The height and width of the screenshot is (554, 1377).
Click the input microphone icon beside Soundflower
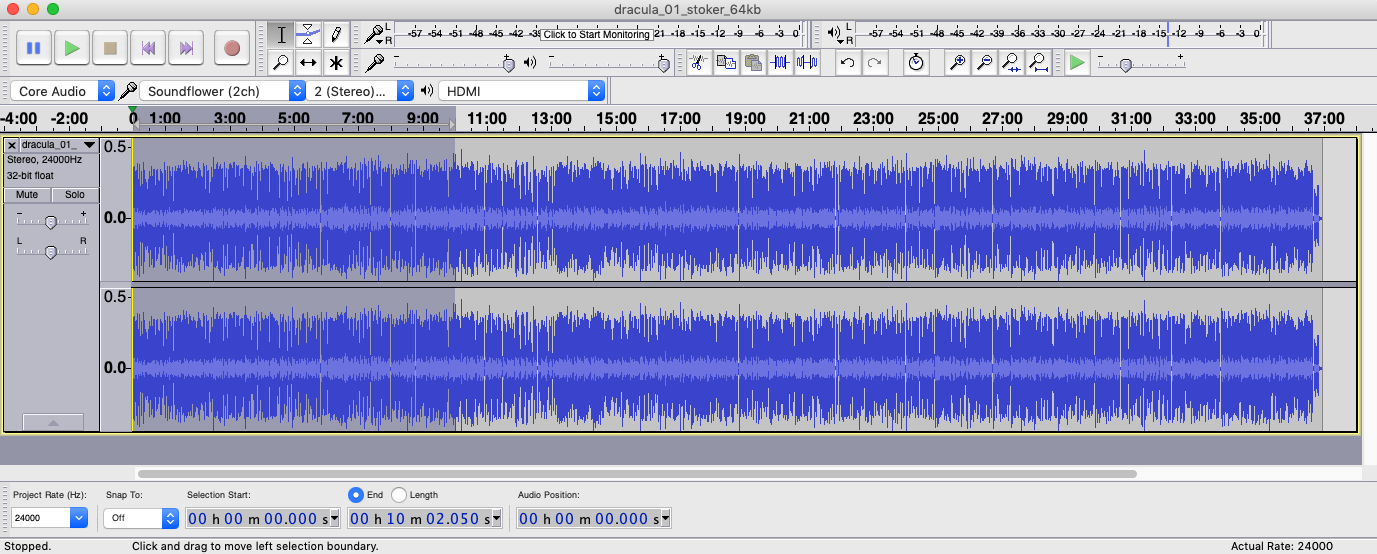tap(128, 91)
